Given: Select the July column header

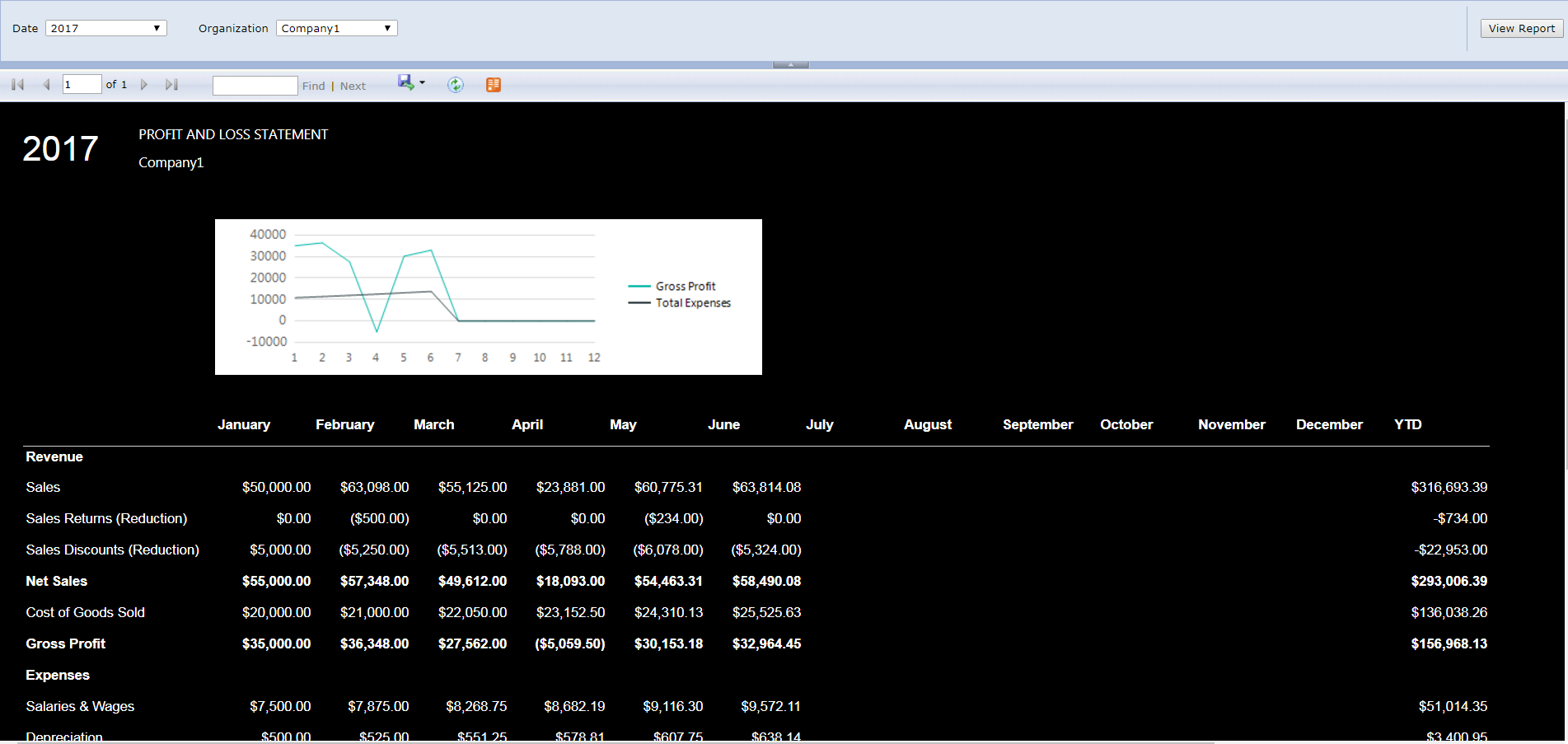Looking at the screenshot, I should click(x=820, y=424).
